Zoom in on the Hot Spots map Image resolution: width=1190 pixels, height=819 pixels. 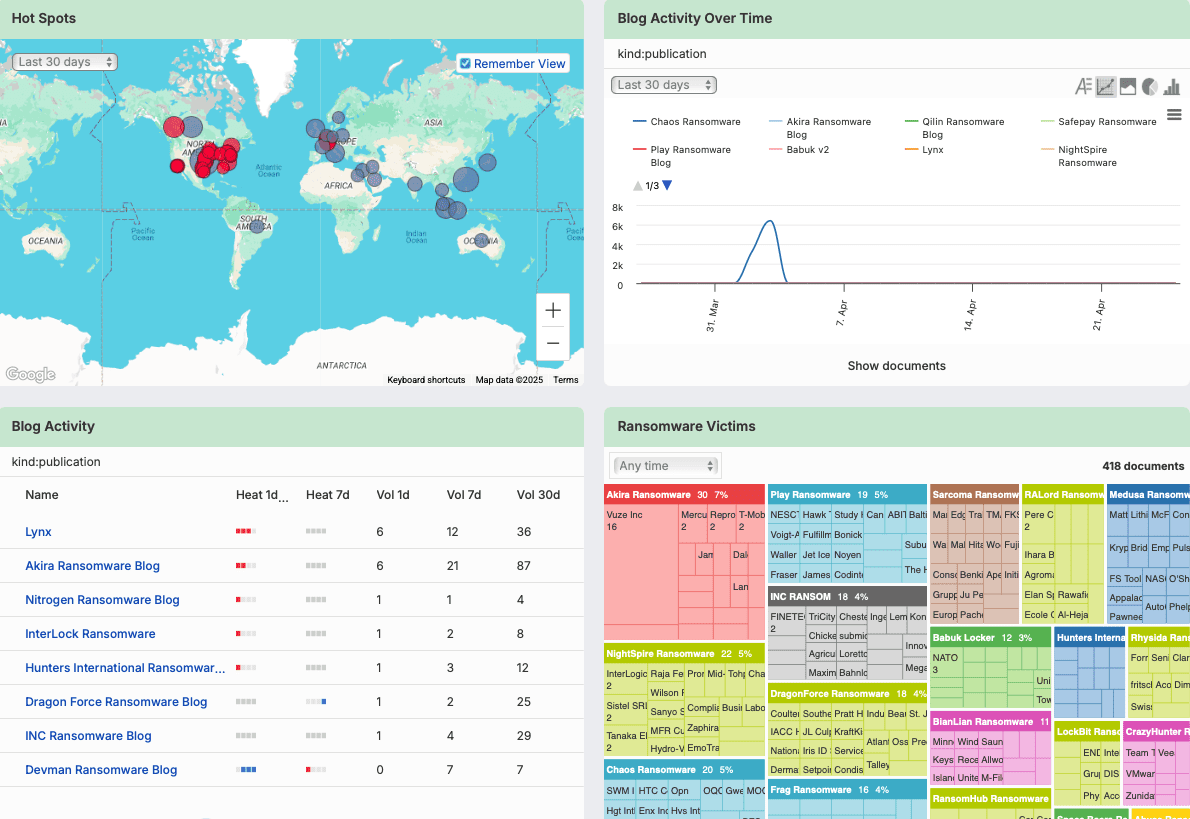pos(553,310)
